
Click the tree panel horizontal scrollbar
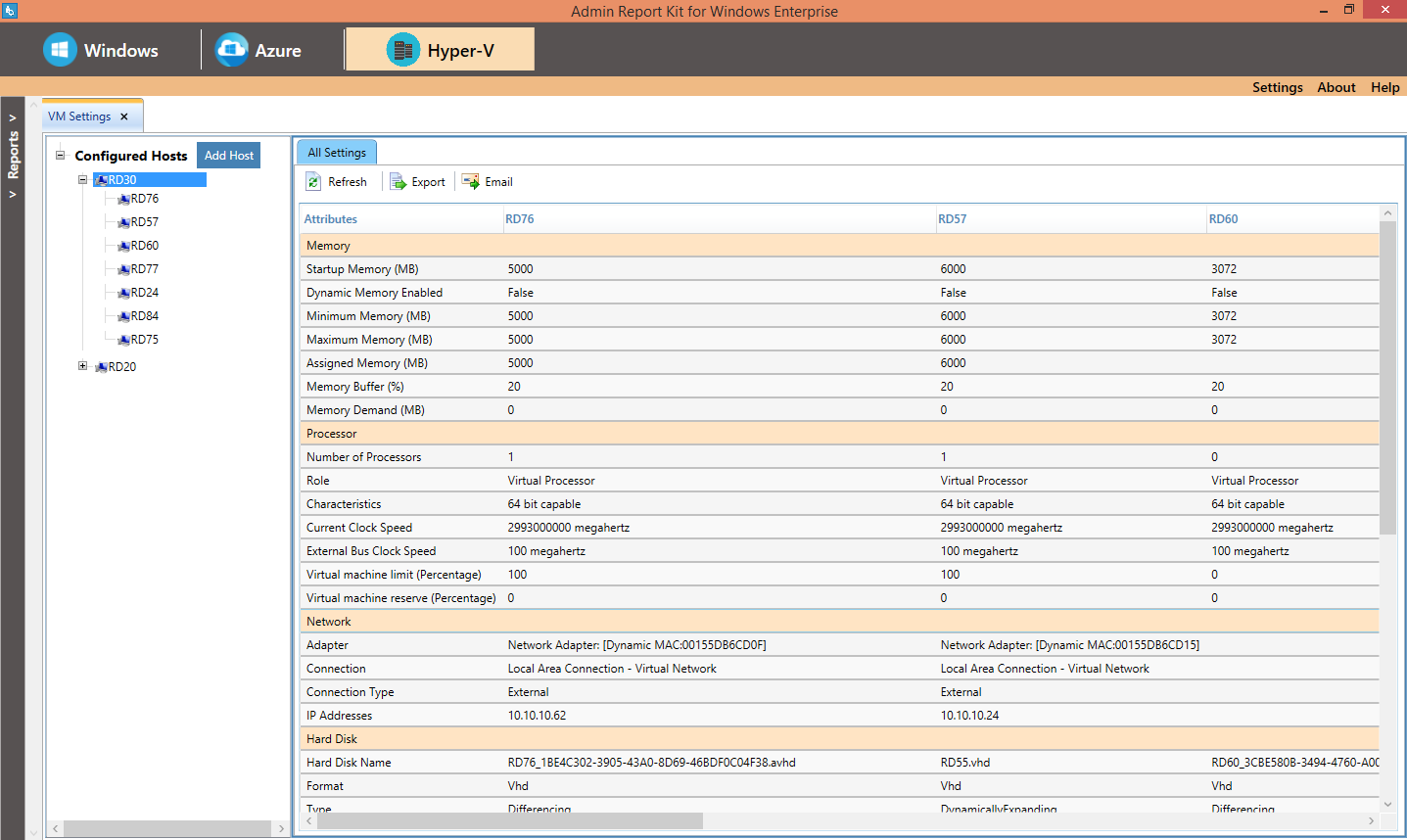(168, 828)
